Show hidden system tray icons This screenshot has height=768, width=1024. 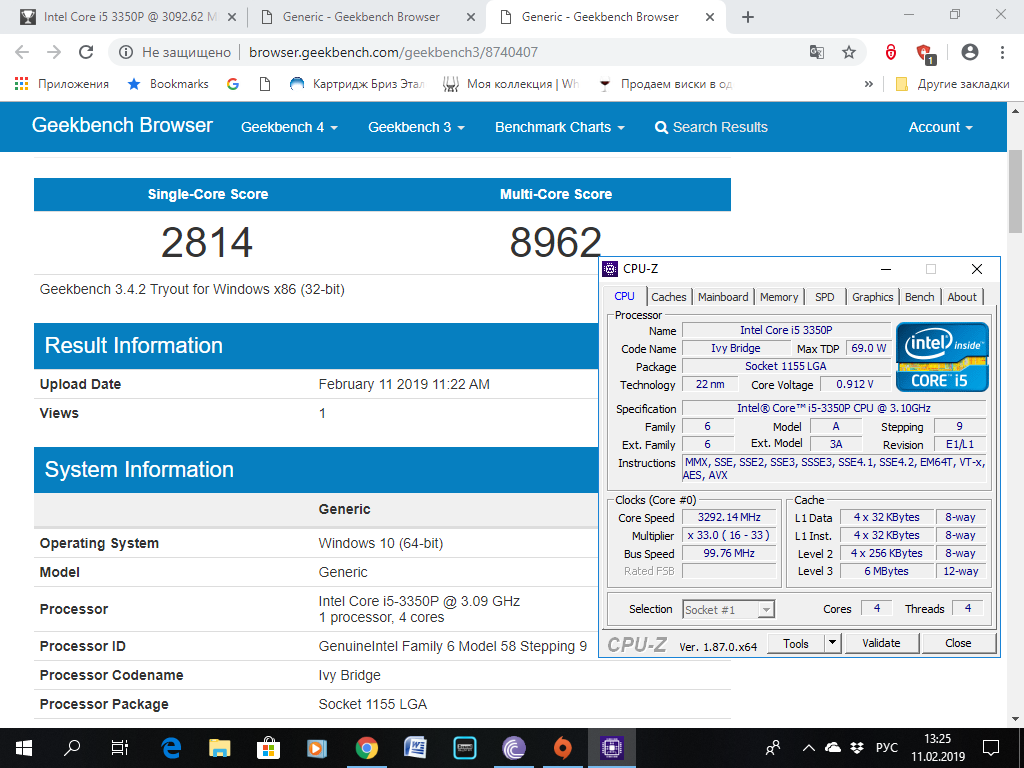point(808,748)
